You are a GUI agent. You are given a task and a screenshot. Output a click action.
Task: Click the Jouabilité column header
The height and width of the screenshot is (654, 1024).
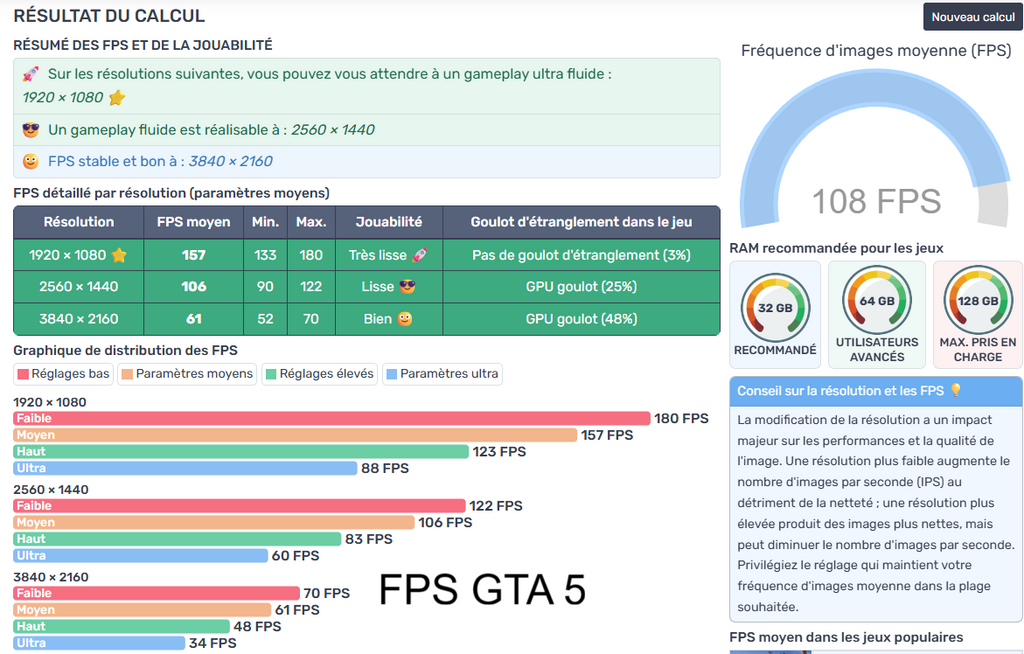(389, 222)
